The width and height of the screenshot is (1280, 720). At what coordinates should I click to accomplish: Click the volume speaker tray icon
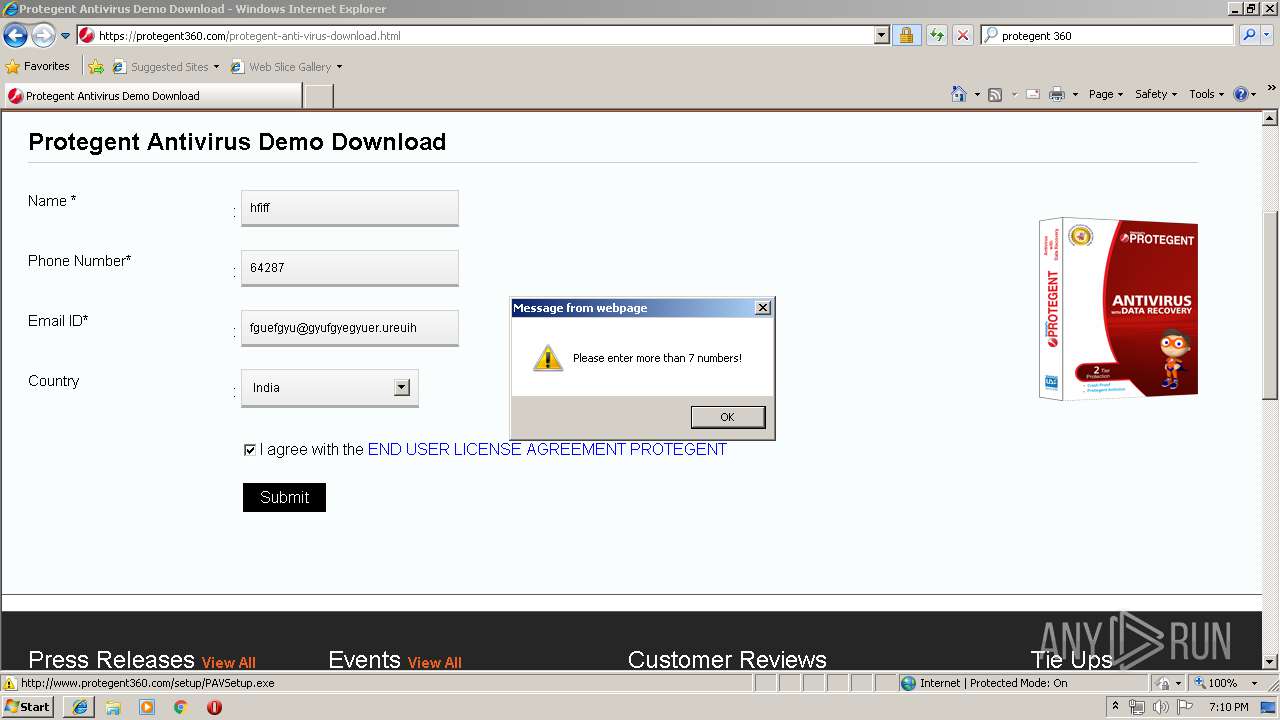(x=1160, y=707)
